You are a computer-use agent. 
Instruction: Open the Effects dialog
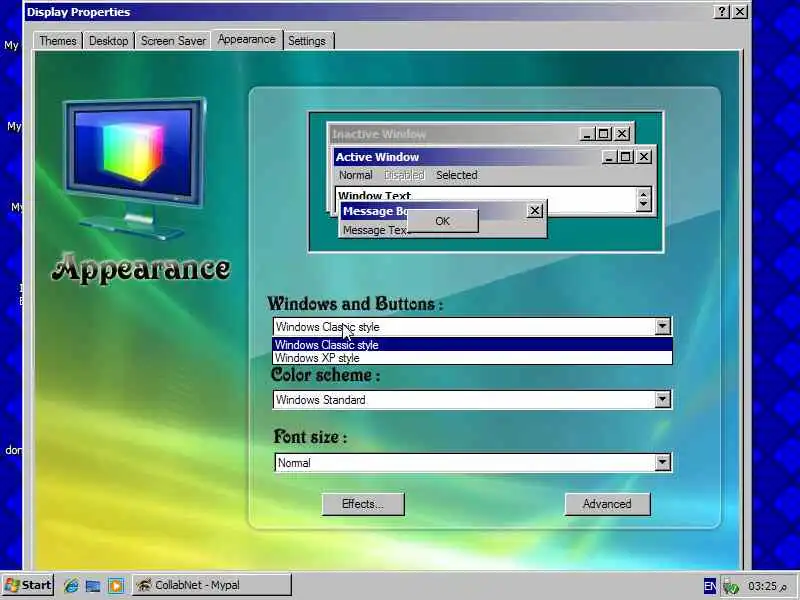[x=363, y=504]
